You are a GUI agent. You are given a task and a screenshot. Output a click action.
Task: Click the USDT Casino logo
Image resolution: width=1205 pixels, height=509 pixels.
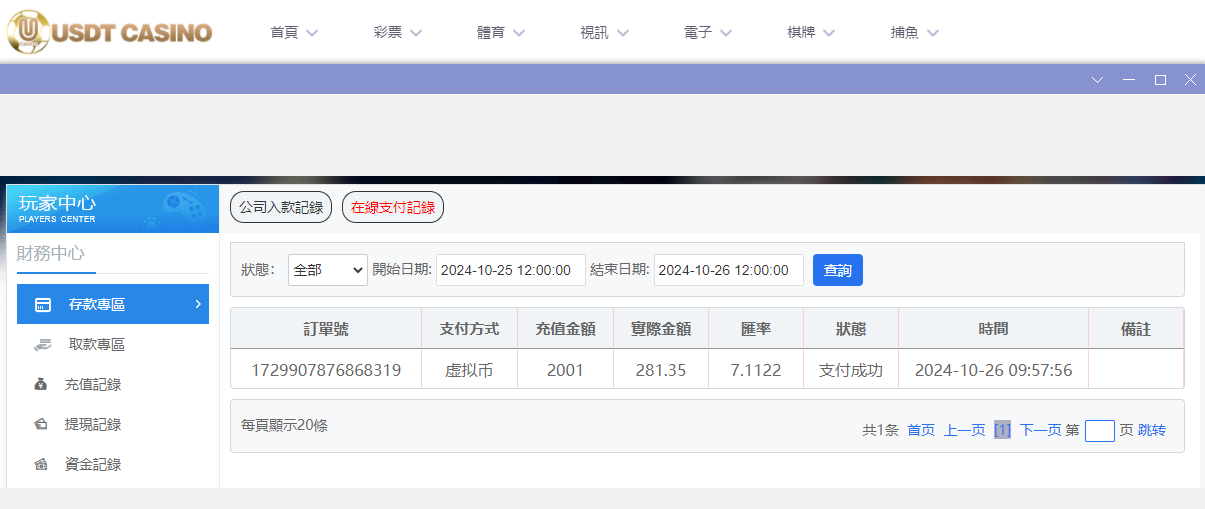pos(110,32)
